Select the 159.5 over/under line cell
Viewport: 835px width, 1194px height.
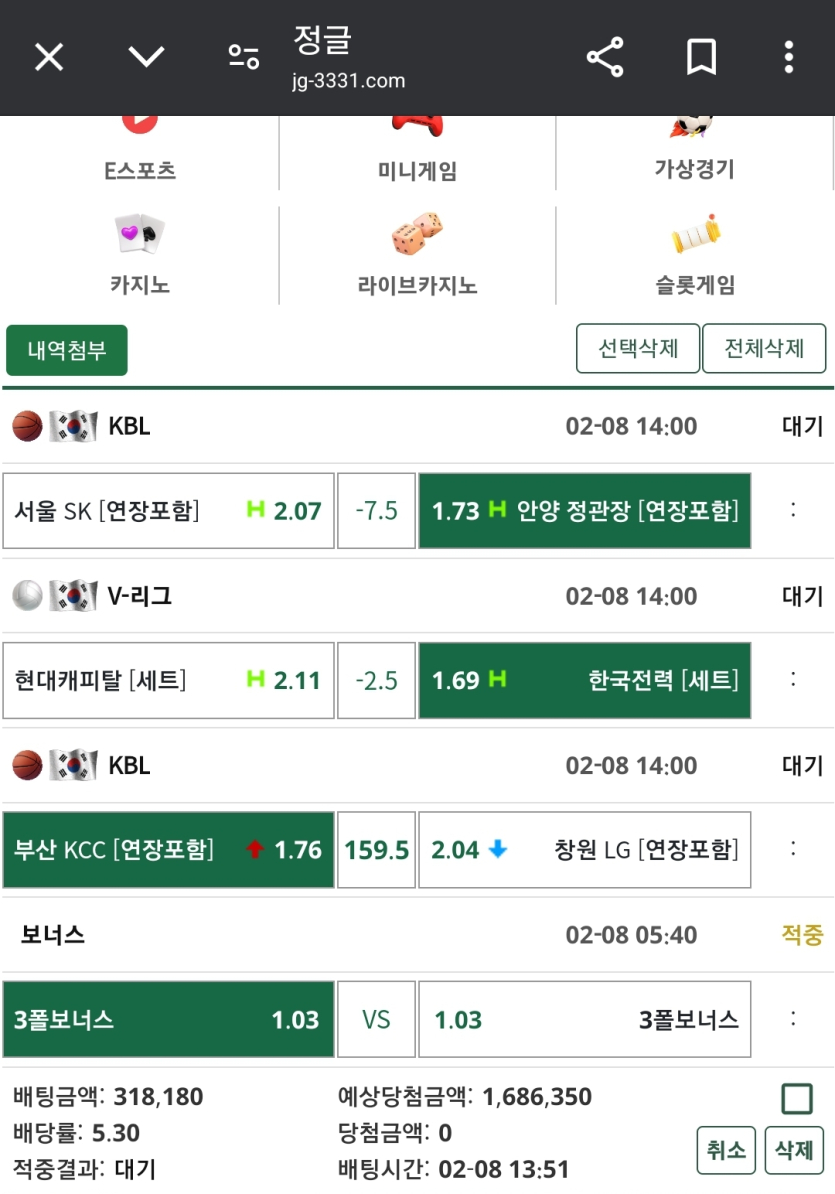point(376,850)
